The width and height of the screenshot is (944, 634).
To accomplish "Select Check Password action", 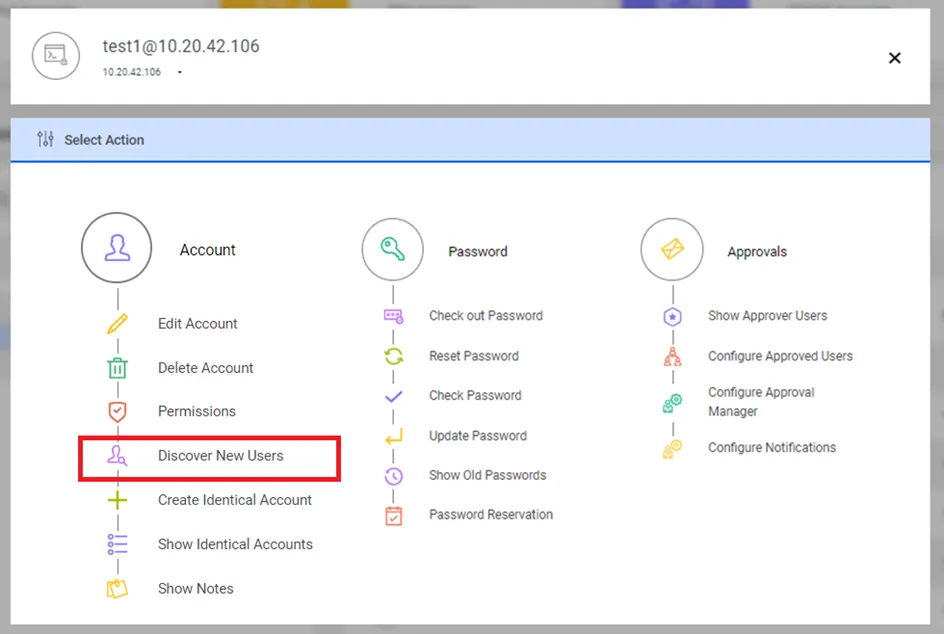I will point(475,396).
